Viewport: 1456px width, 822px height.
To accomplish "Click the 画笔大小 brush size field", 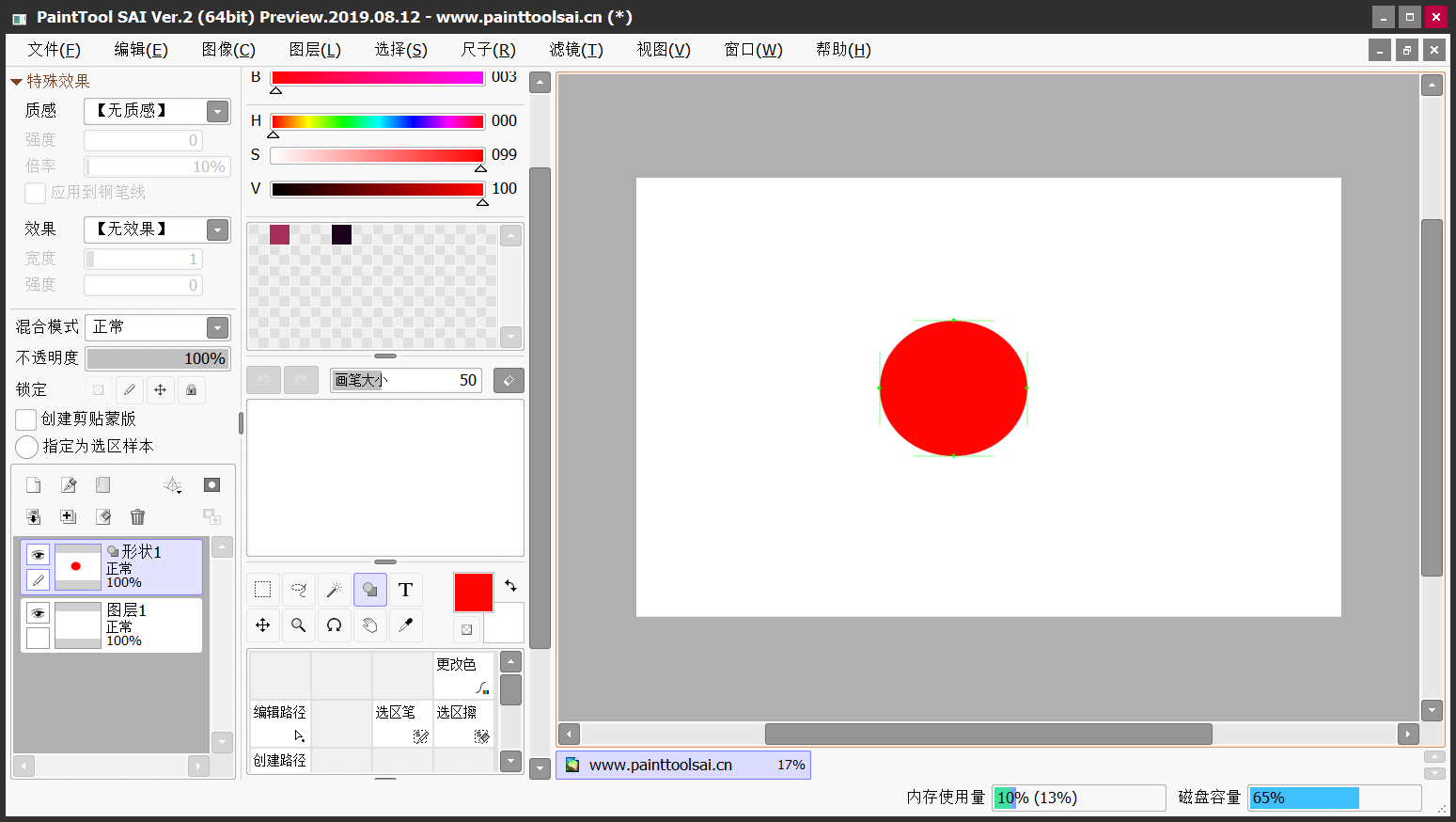I will [x=406, y=380].
